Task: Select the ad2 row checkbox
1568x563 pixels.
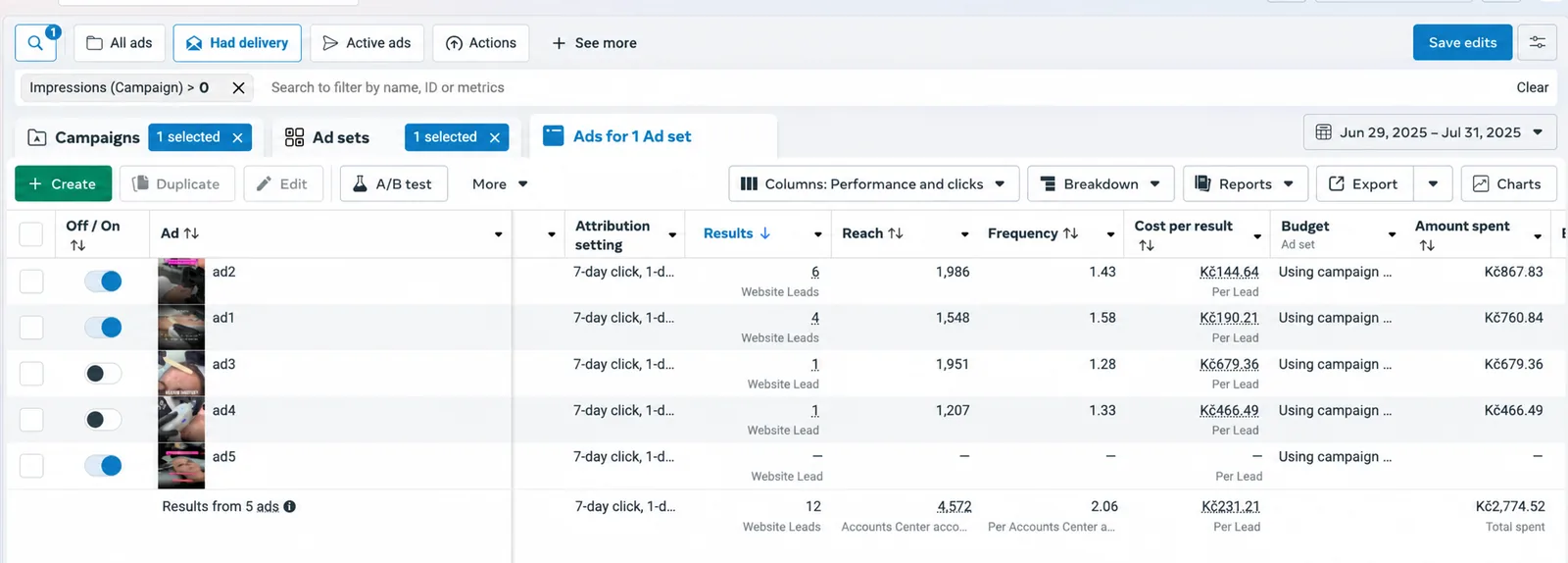Action: tap(31, 281)
